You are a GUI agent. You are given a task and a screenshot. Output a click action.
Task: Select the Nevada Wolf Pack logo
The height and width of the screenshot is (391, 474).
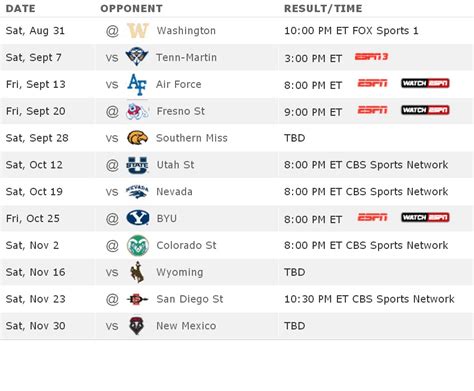coord(137,192)
